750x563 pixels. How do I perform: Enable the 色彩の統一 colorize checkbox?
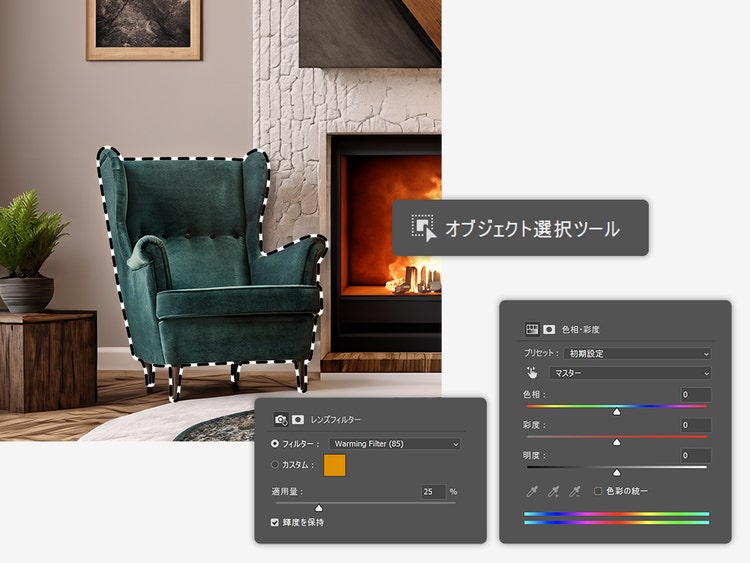(598, 491)
